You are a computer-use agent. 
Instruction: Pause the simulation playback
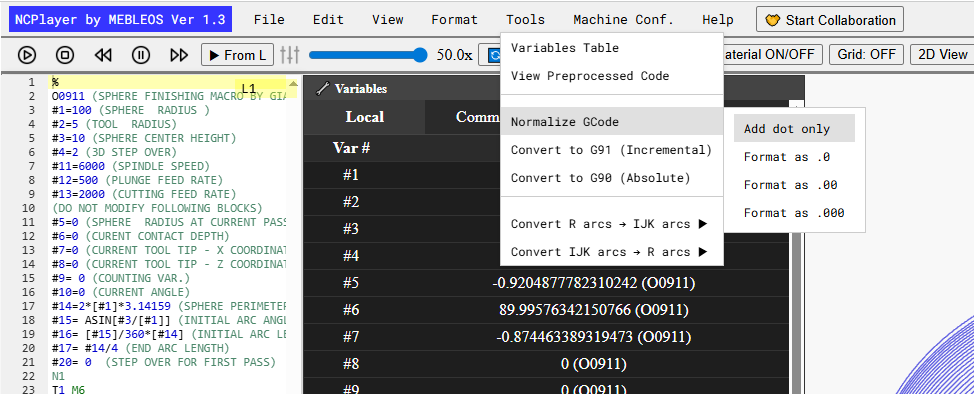(x=141, y=55)
